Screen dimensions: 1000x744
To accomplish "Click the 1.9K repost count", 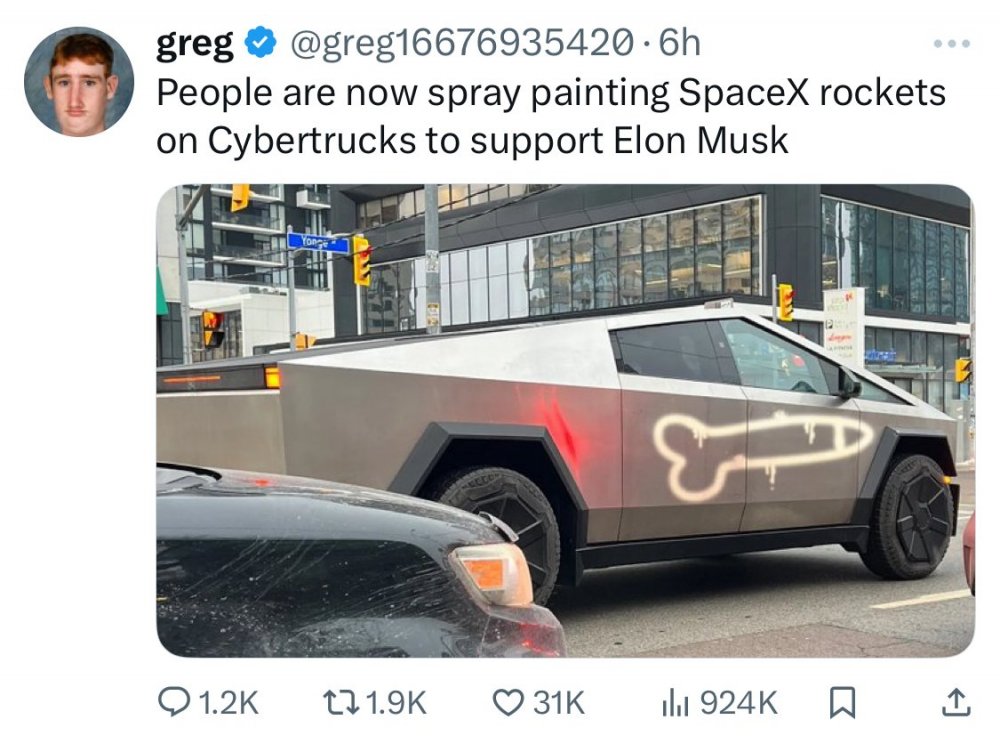I will pyautogui.click(x=397, y=703).
